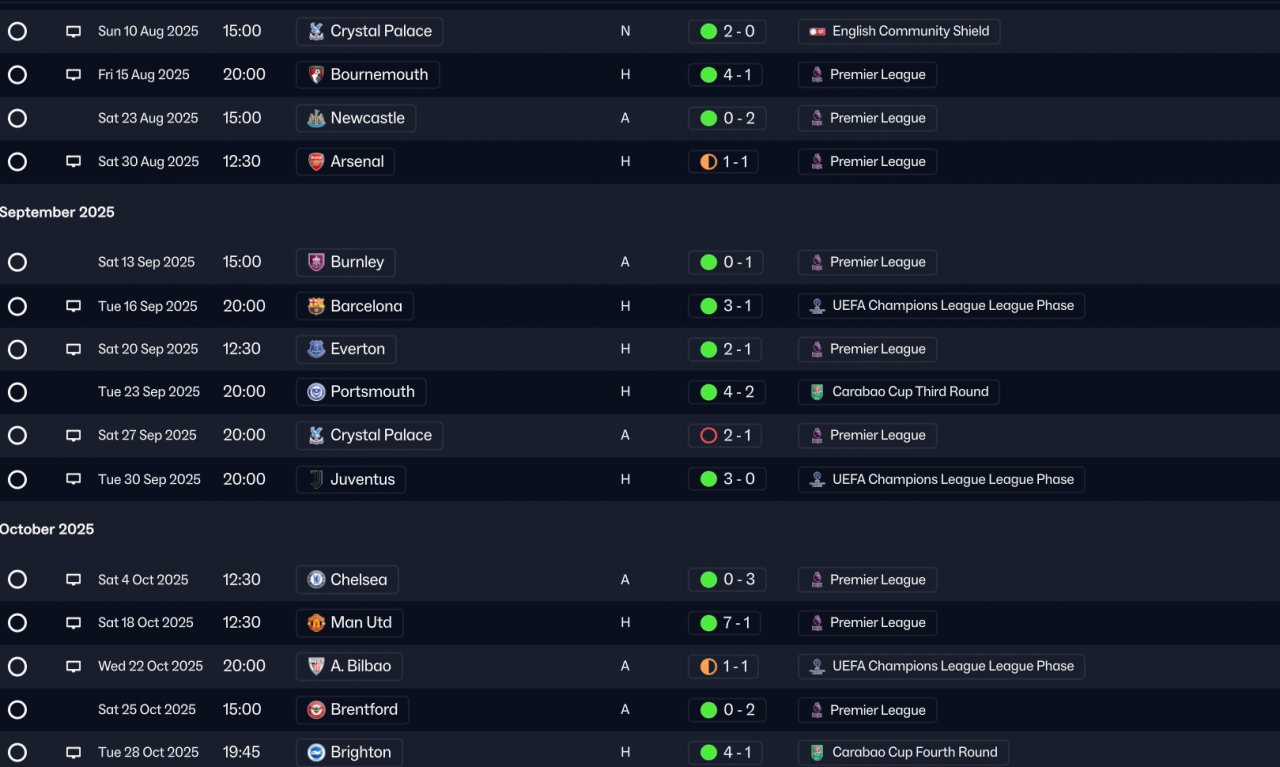The height and width of the screenshot is (767, 1280).
Task: Click the Chelsea club crest
Action: coord(316,580)
